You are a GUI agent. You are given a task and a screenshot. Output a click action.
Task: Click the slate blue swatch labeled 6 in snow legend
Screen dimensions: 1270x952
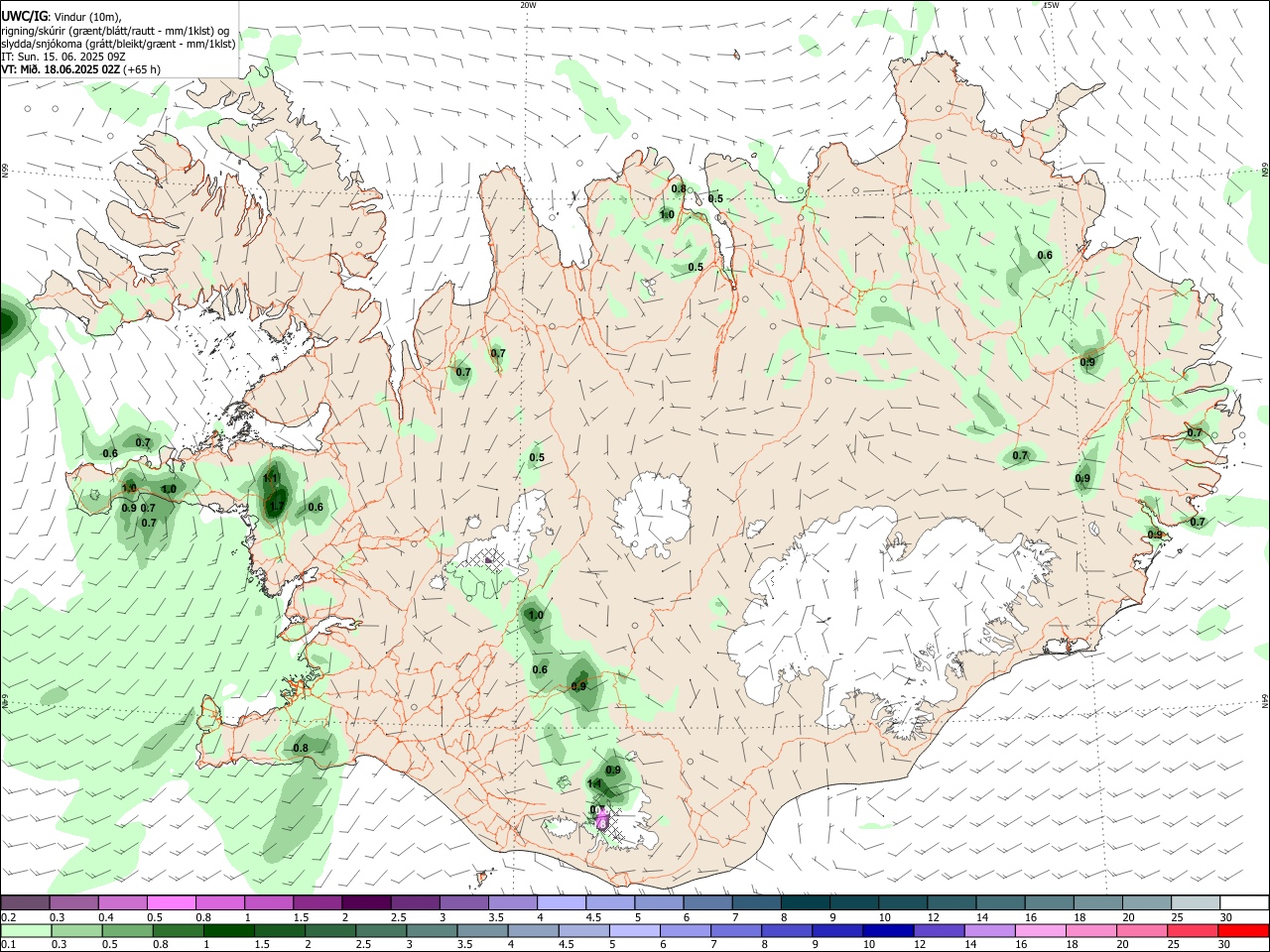pos(708,903)
